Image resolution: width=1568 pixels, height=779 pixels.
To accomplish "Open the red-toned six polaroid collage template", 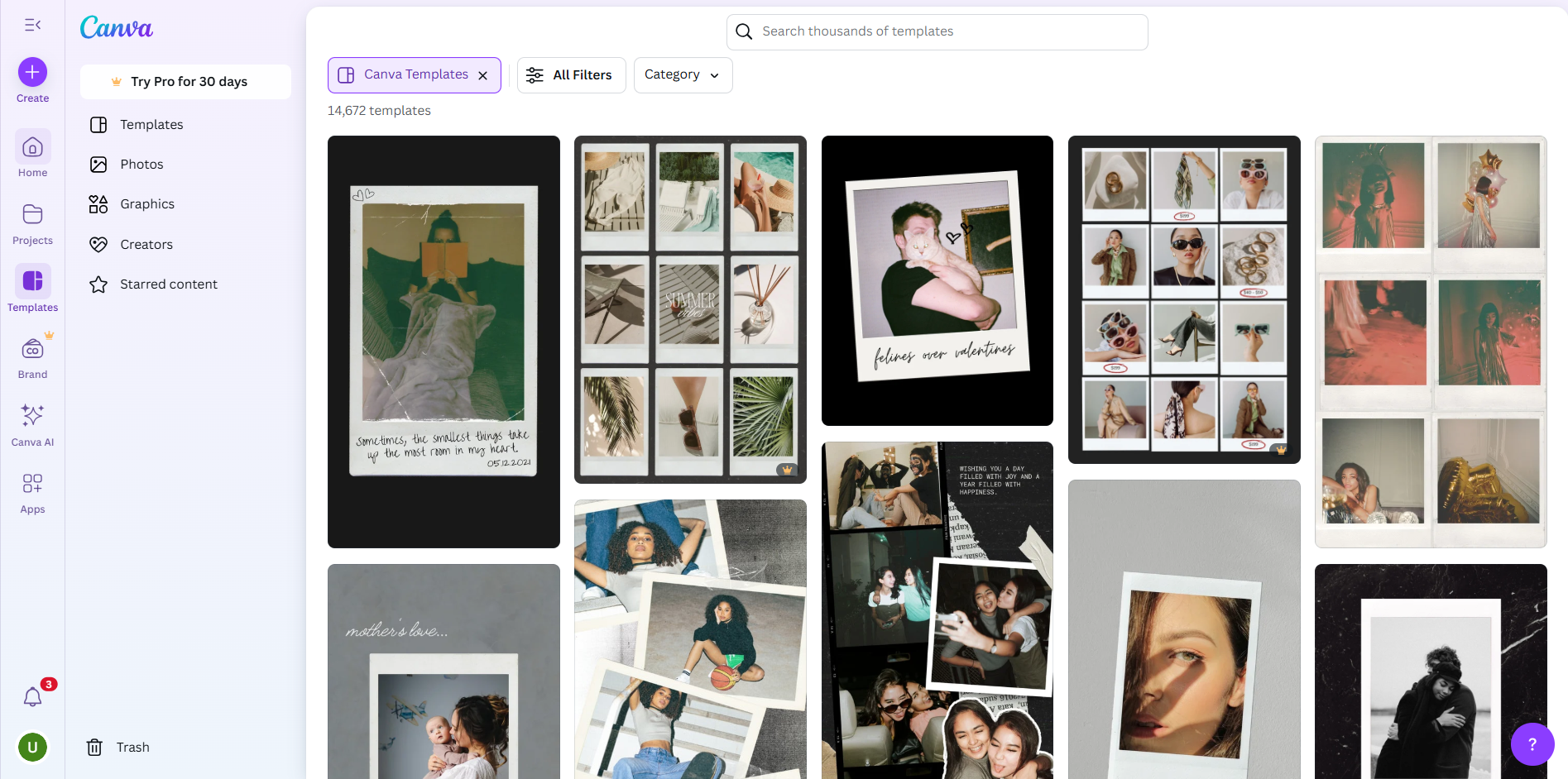I will pyautogui.click(x=1431, y=342).
